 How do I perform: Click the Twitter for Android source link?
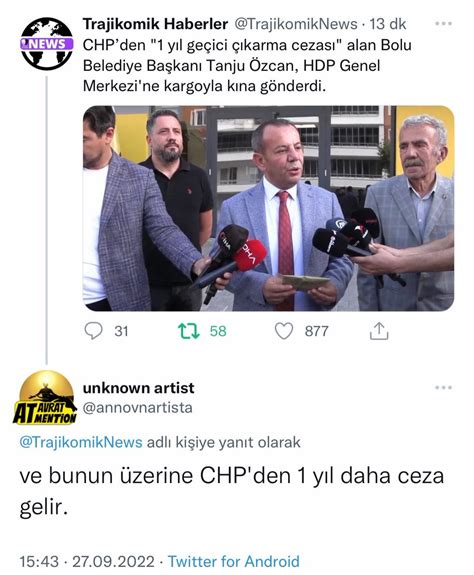coord(234,561)
